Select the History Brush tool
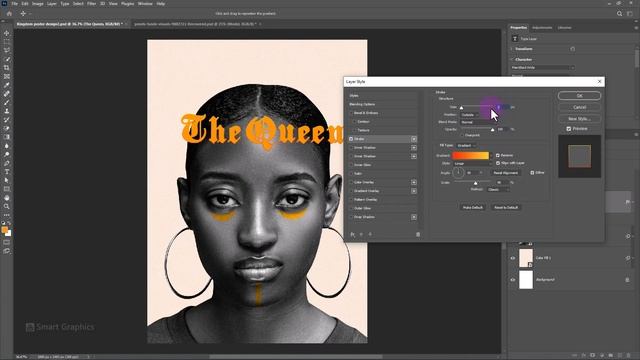Image resolution: width=640 pixels, height=360 pixels. coord(7,120)
